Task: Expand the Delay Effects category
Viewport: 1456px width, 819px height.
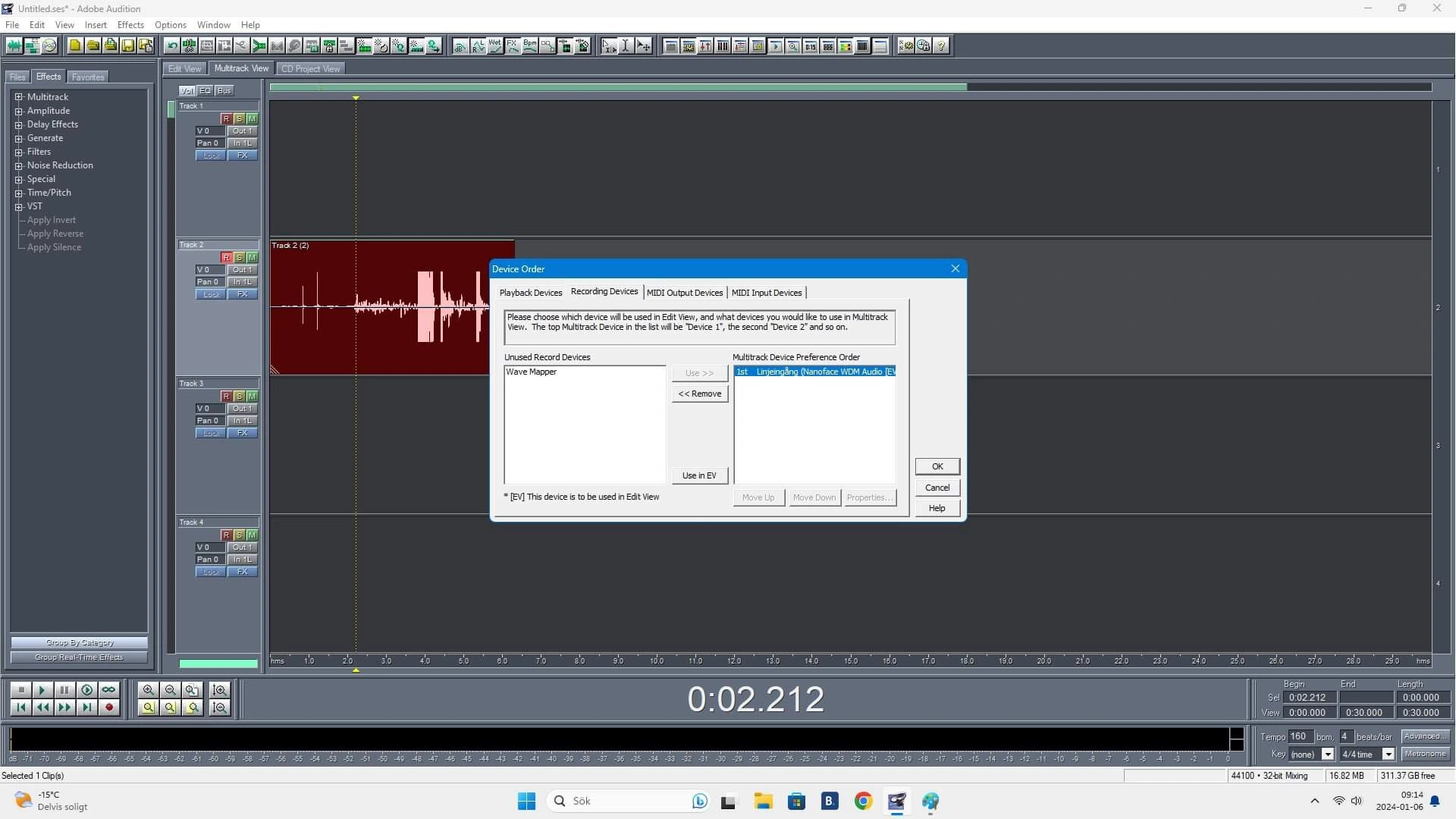Action: [19, 124]
